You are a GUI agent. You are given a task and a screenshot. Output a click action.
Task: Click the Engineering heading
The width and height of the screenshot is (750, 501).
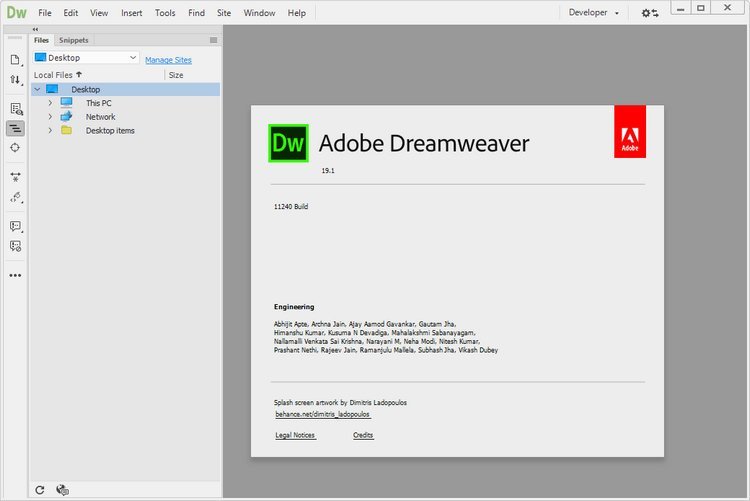click(294, 307)
